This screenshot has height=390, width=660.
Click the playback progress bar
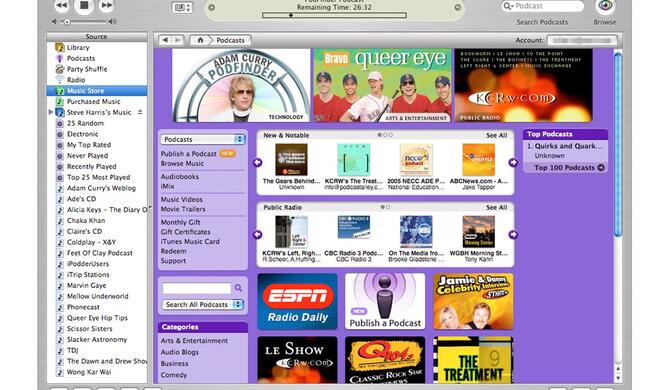tap(334, 15)
